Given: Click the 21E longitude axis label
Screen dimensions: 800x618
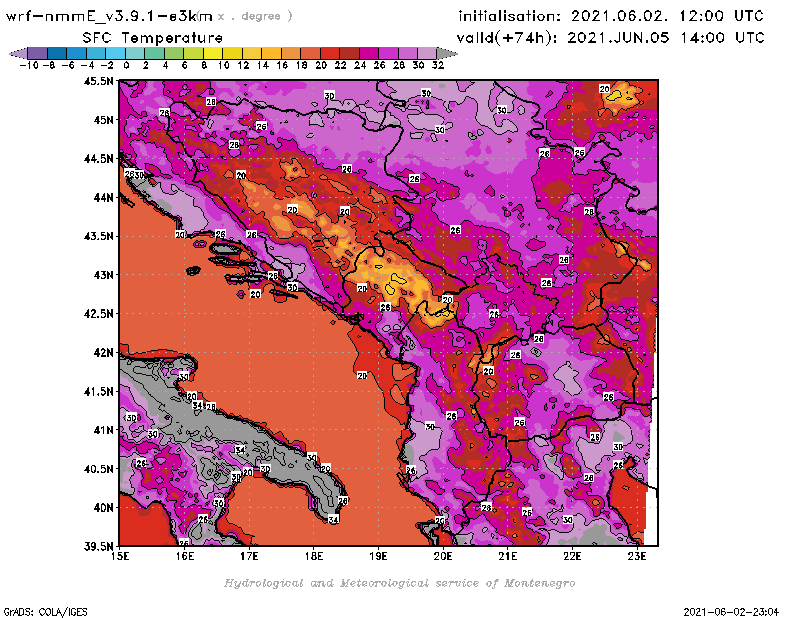Looking at the screenshot, I should 508,556.
